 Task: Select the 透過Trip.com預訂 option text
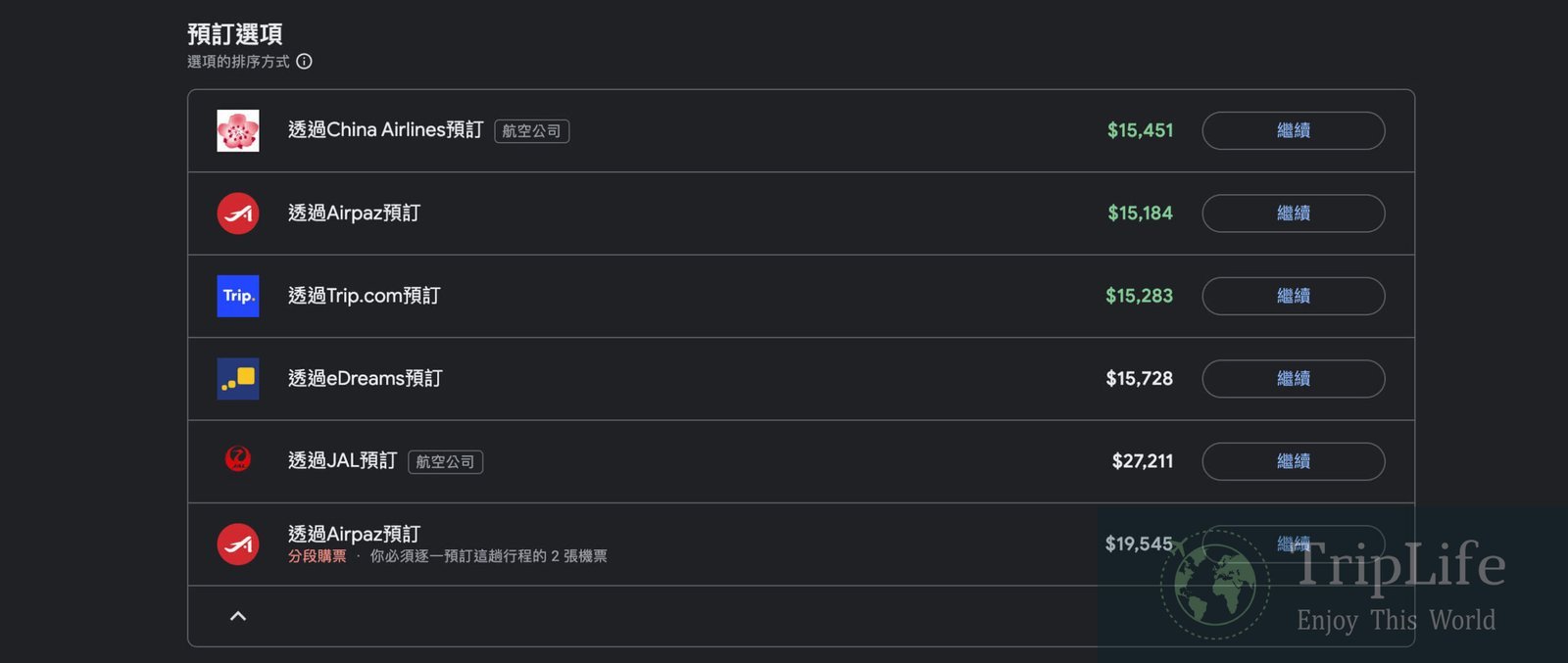coord(365,296)
